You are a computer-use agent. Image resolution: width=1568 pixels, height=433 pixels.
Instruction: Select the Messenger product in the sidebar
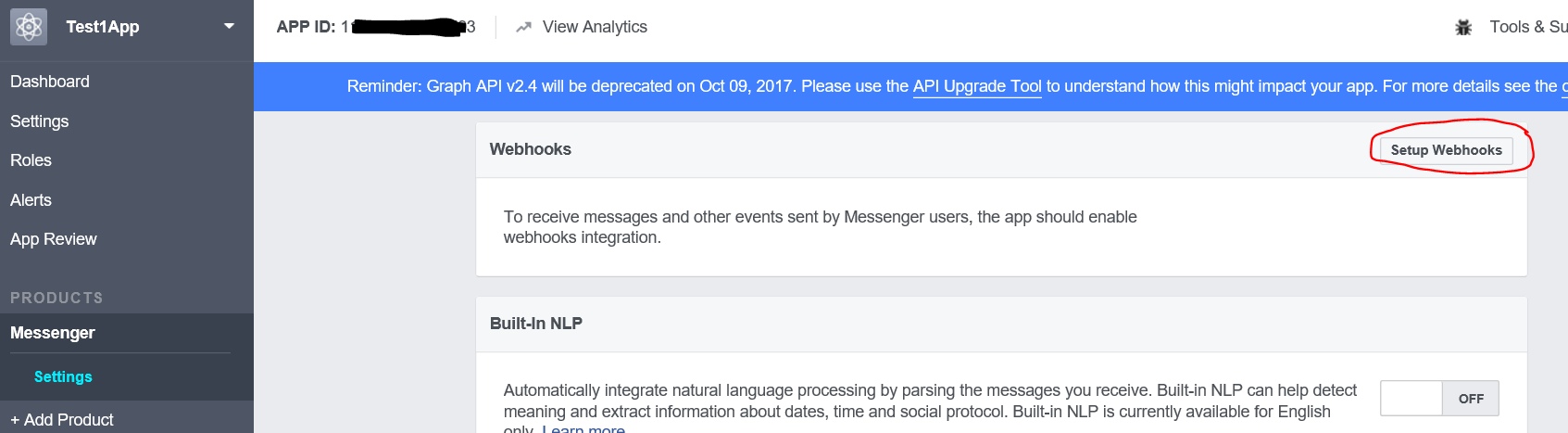[x=53, y=333]
